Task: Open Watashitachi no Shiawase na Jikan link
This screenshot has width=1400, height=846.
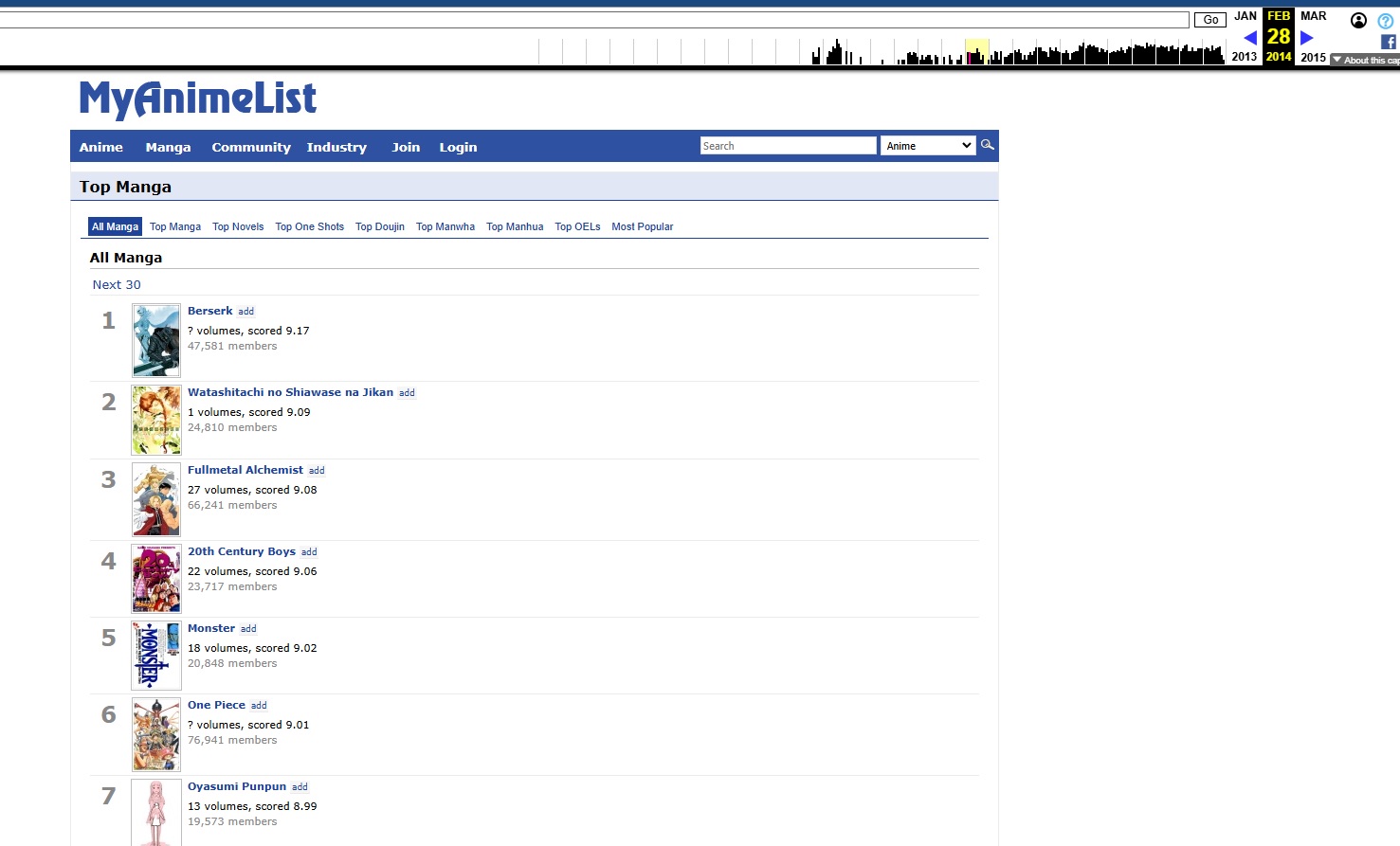Action: coord(290,392)
